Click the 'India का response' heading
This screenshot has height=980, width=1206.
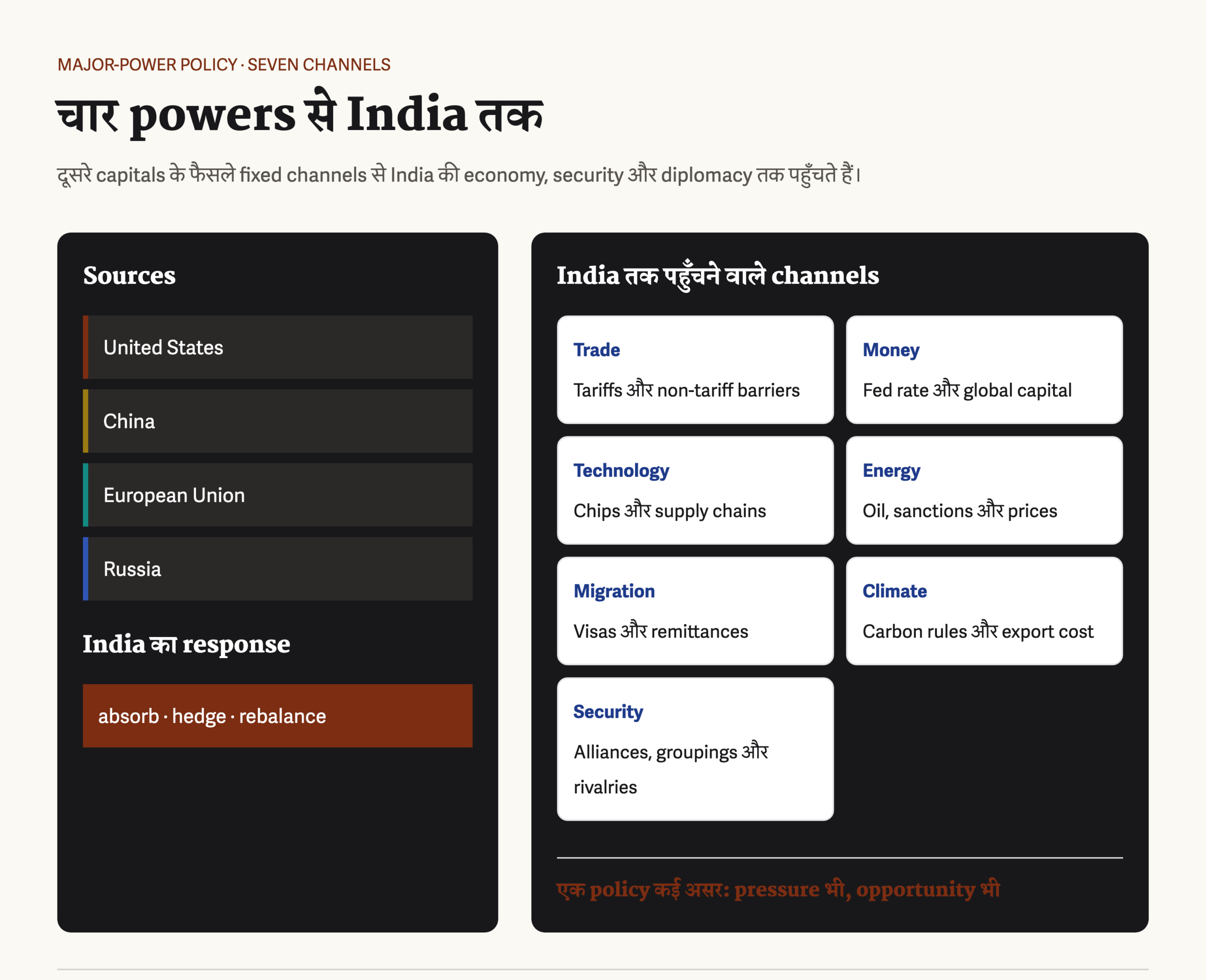point(186,644)
